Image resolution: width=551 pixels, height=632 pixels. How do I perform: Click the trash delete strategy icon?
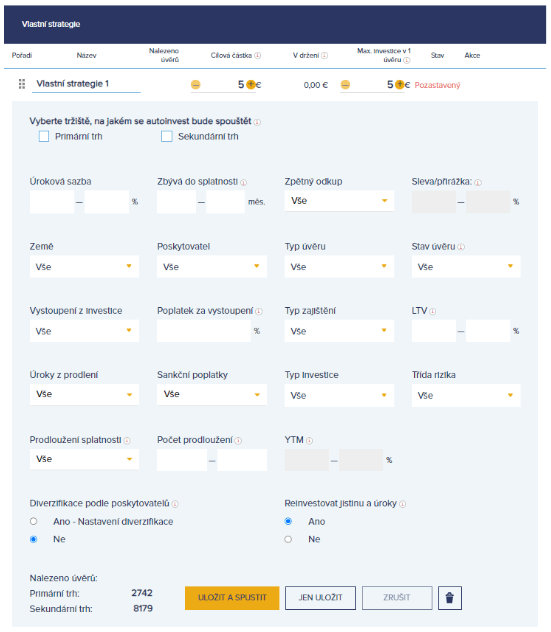[449, 598]
